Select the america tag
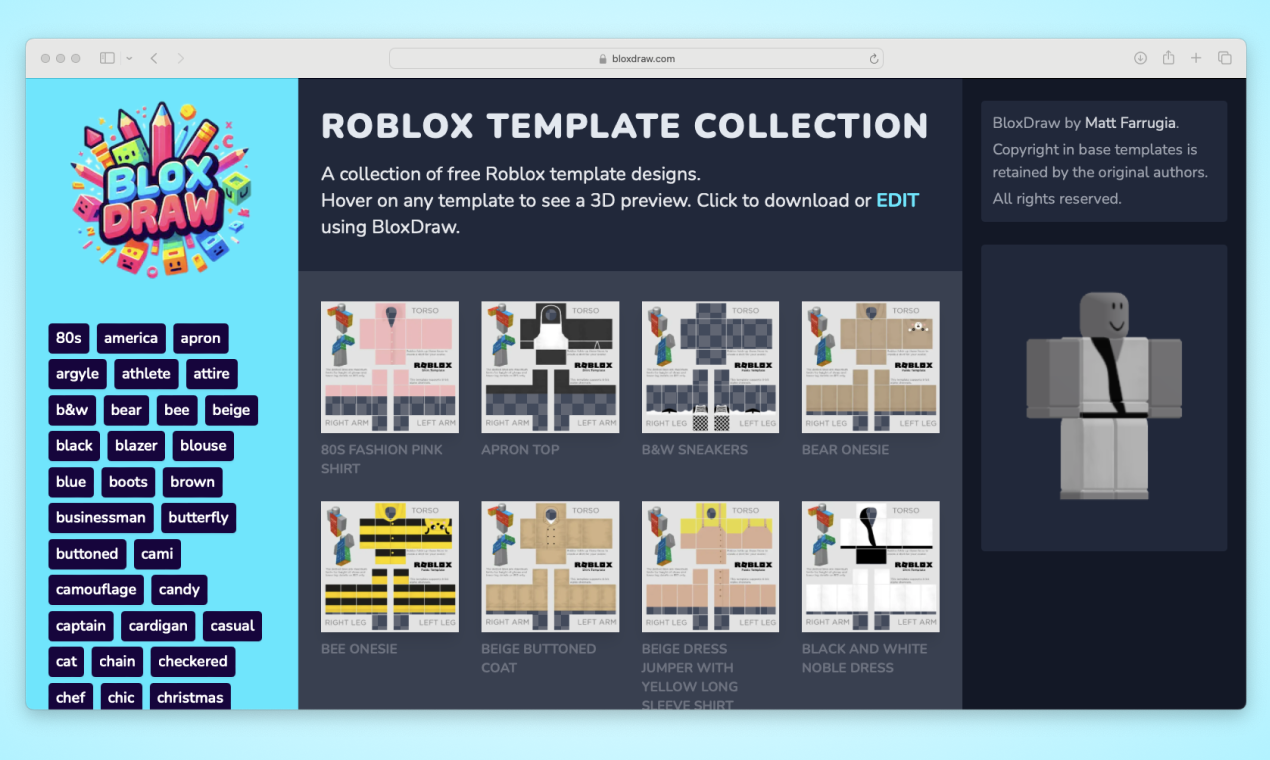The image size is (1270, 760). tap(131, 338)
